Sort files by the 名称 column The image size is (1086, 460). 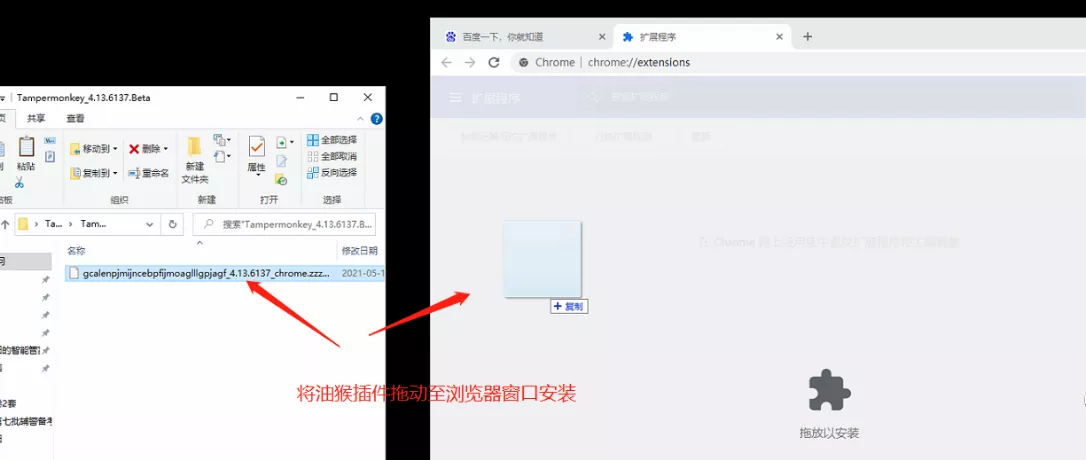click(75, 250)
